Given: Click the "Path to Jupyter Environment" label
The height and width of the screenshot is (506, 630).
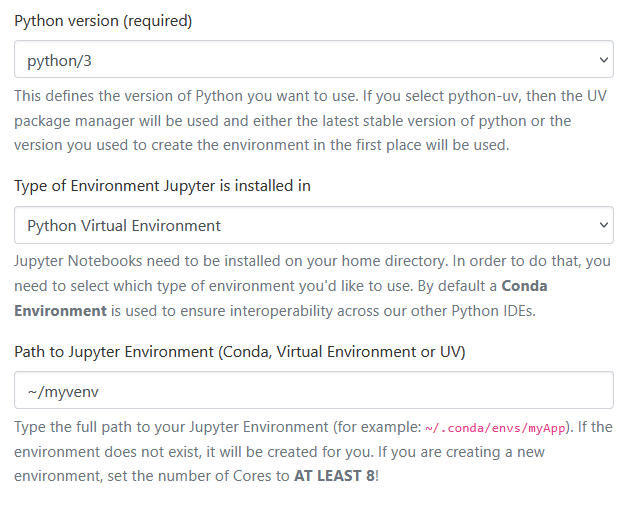Looking at the screenshot, I should (x=239, y=351).
